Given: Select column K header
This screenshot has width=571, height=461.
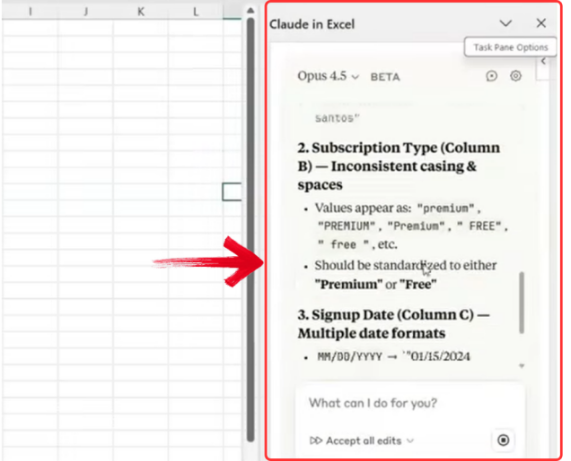Looking at the screenshot, I should point(141,12).
